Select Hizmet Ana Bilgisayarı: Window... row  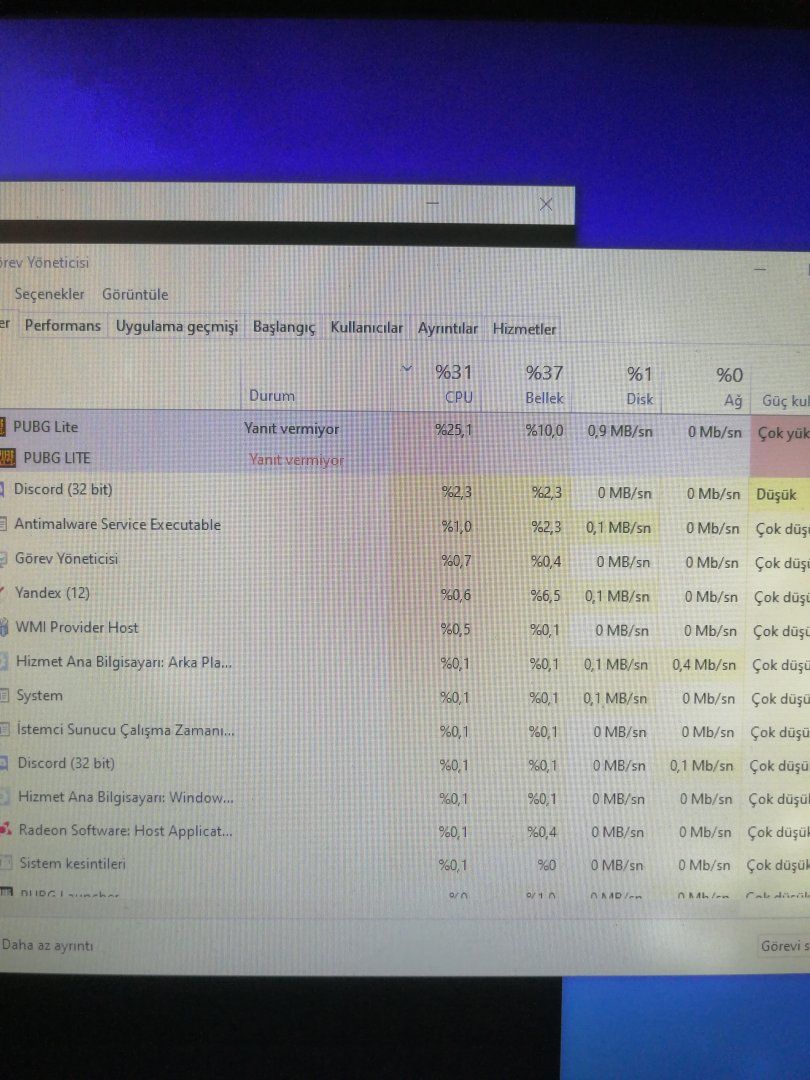point(405,798)
